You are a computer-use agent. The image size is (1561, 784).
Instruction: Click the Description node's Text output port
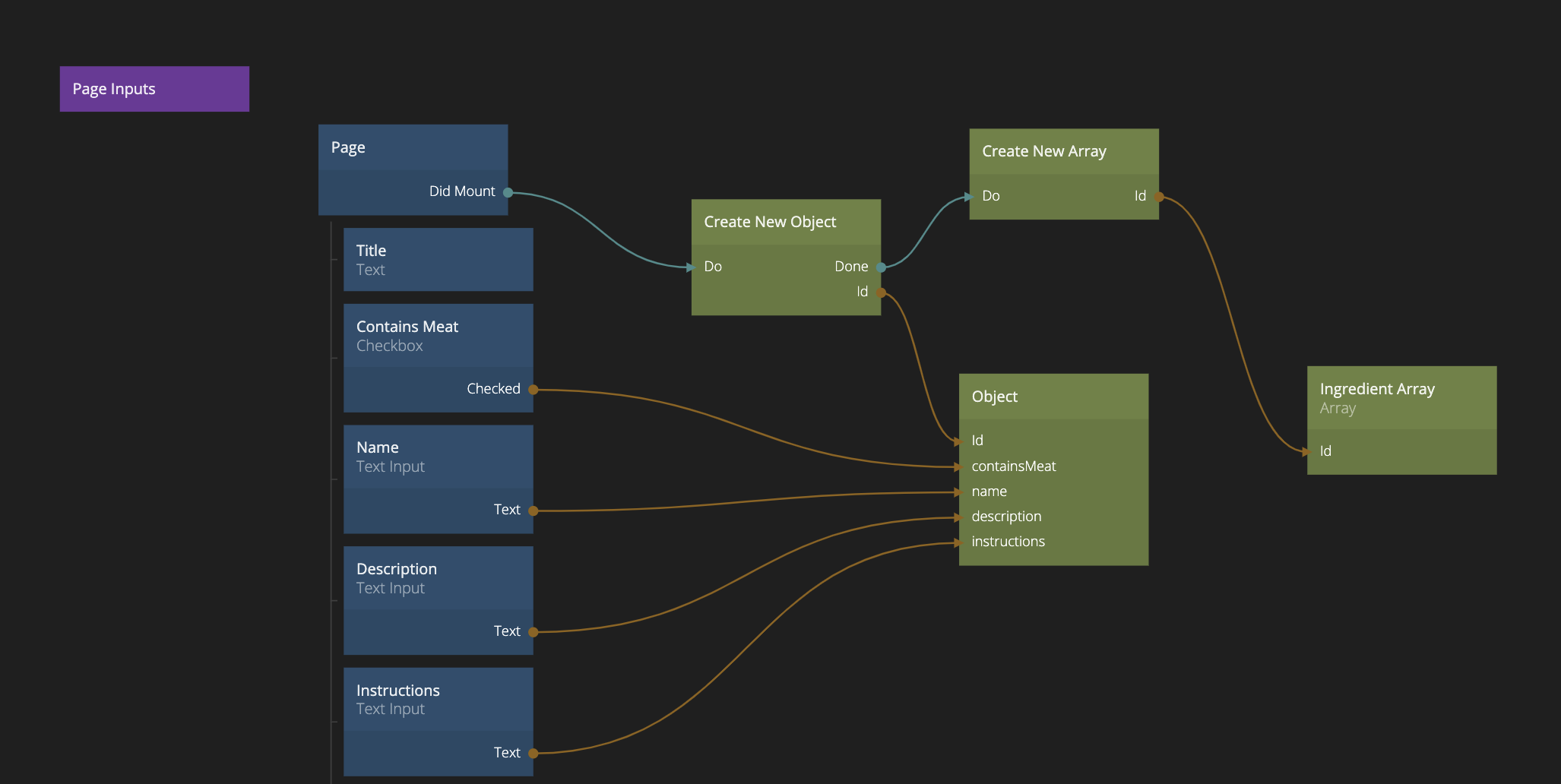534,632
